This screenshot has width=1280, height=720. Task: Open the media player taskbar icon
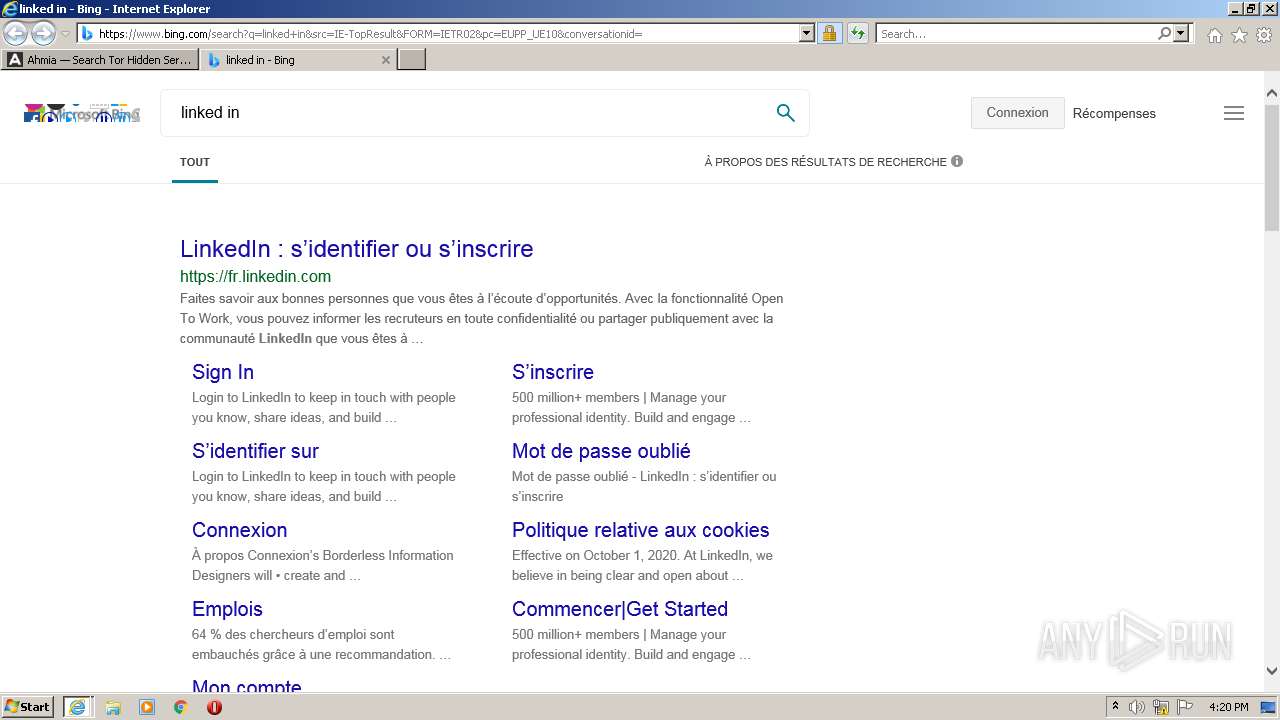[x=147, y=707]
